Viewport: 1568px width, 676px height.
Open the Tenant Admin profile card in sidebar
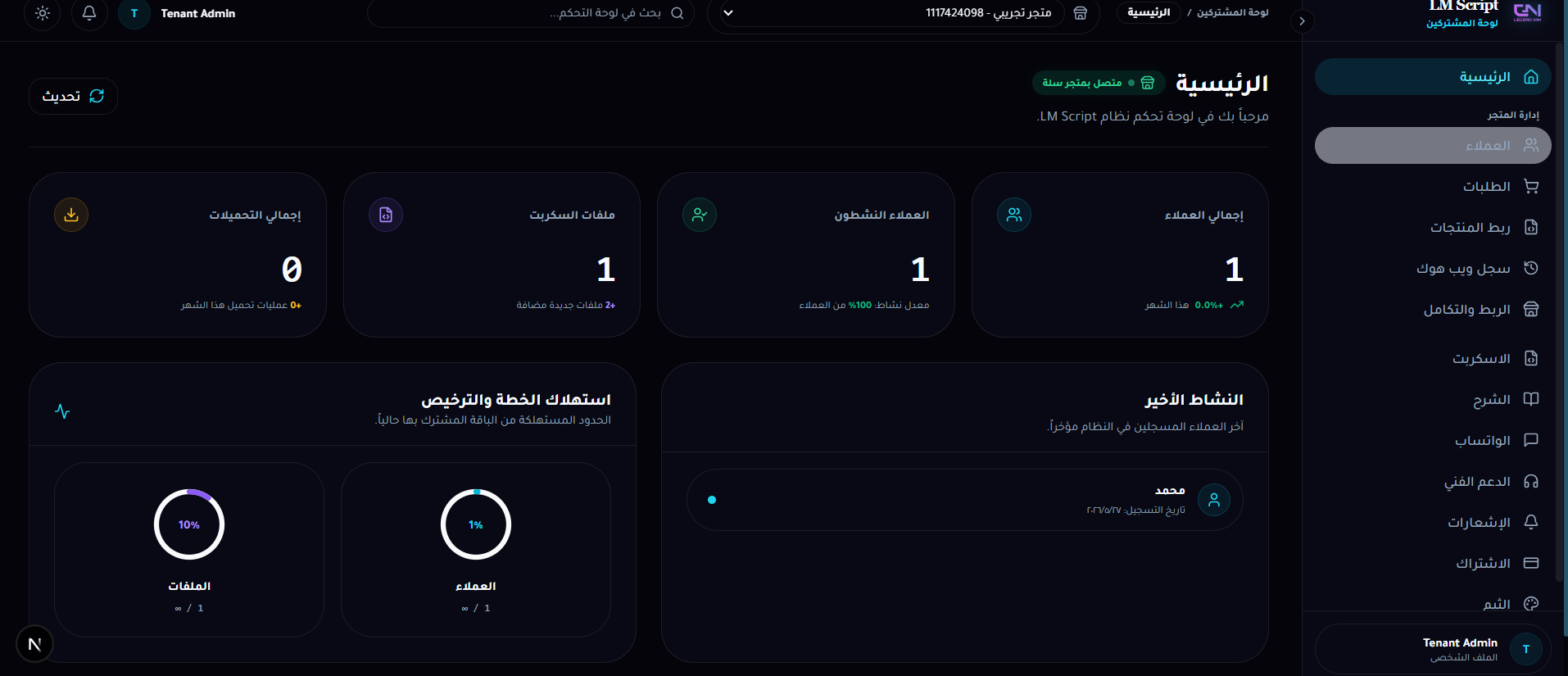click(x=1433, y=649)
